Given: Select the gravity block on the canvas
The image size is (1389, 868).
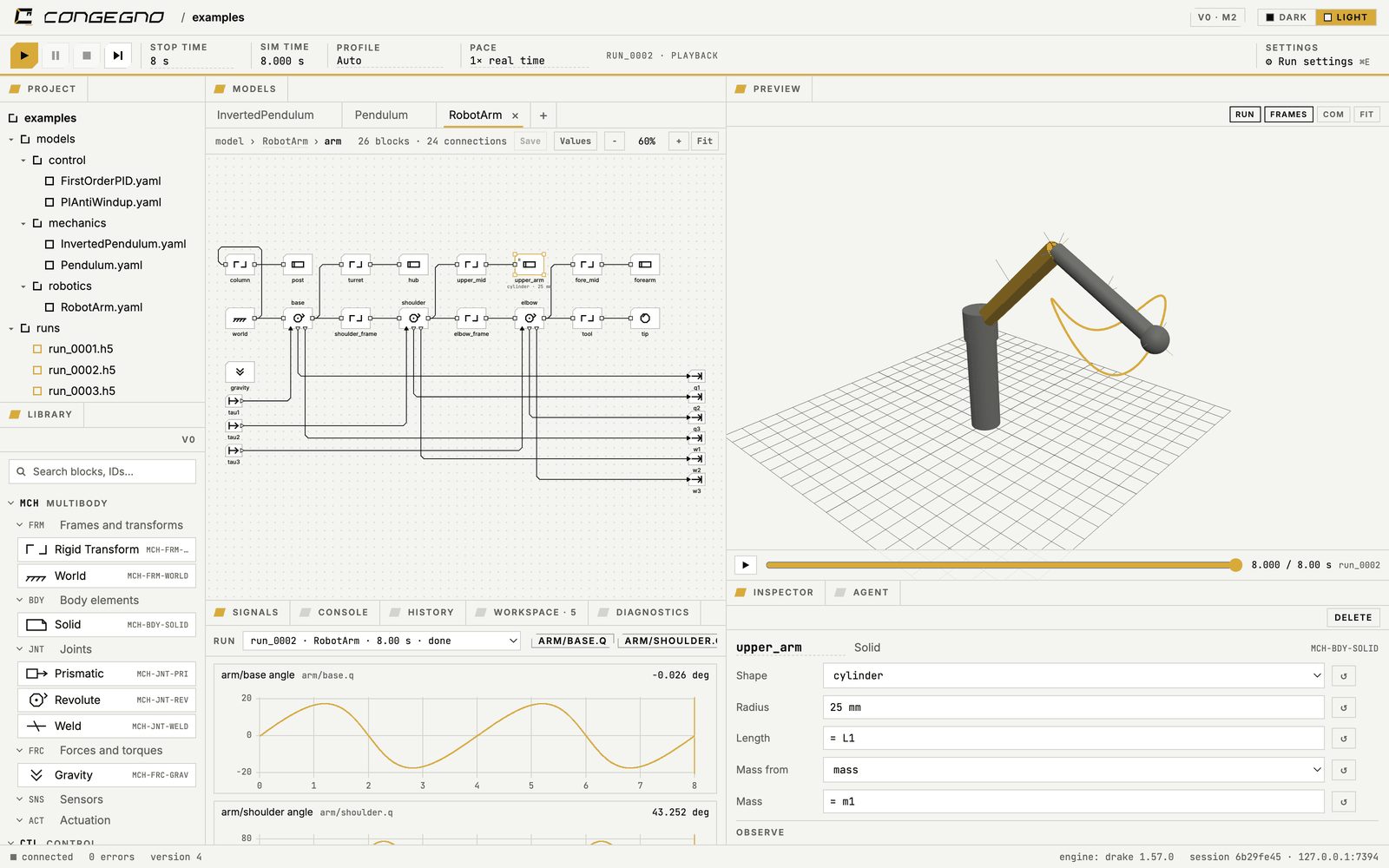Looking at the screenshot, I should click(240, 372).
